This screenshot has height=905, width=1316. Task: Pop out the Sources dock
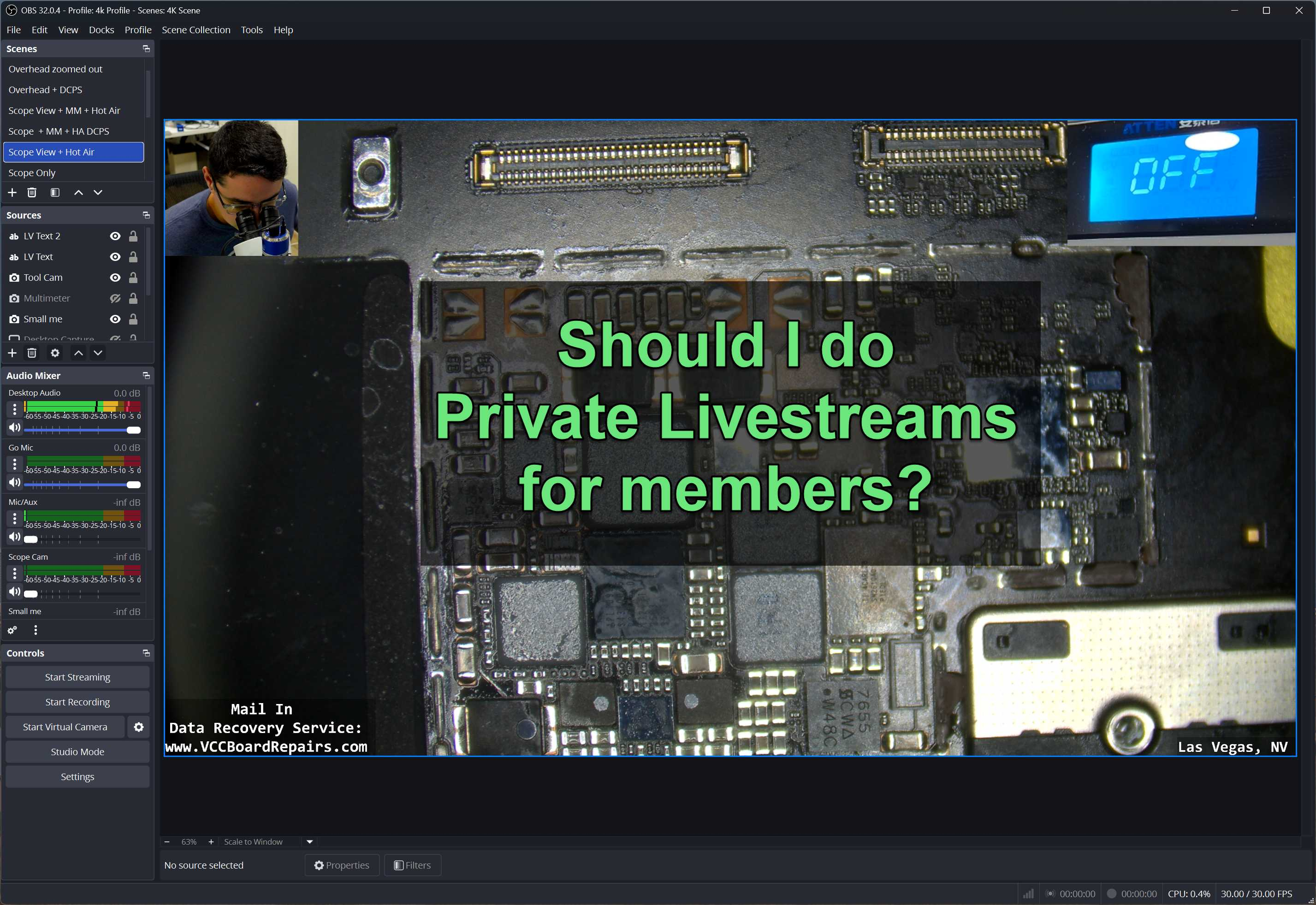click(146, 215)
